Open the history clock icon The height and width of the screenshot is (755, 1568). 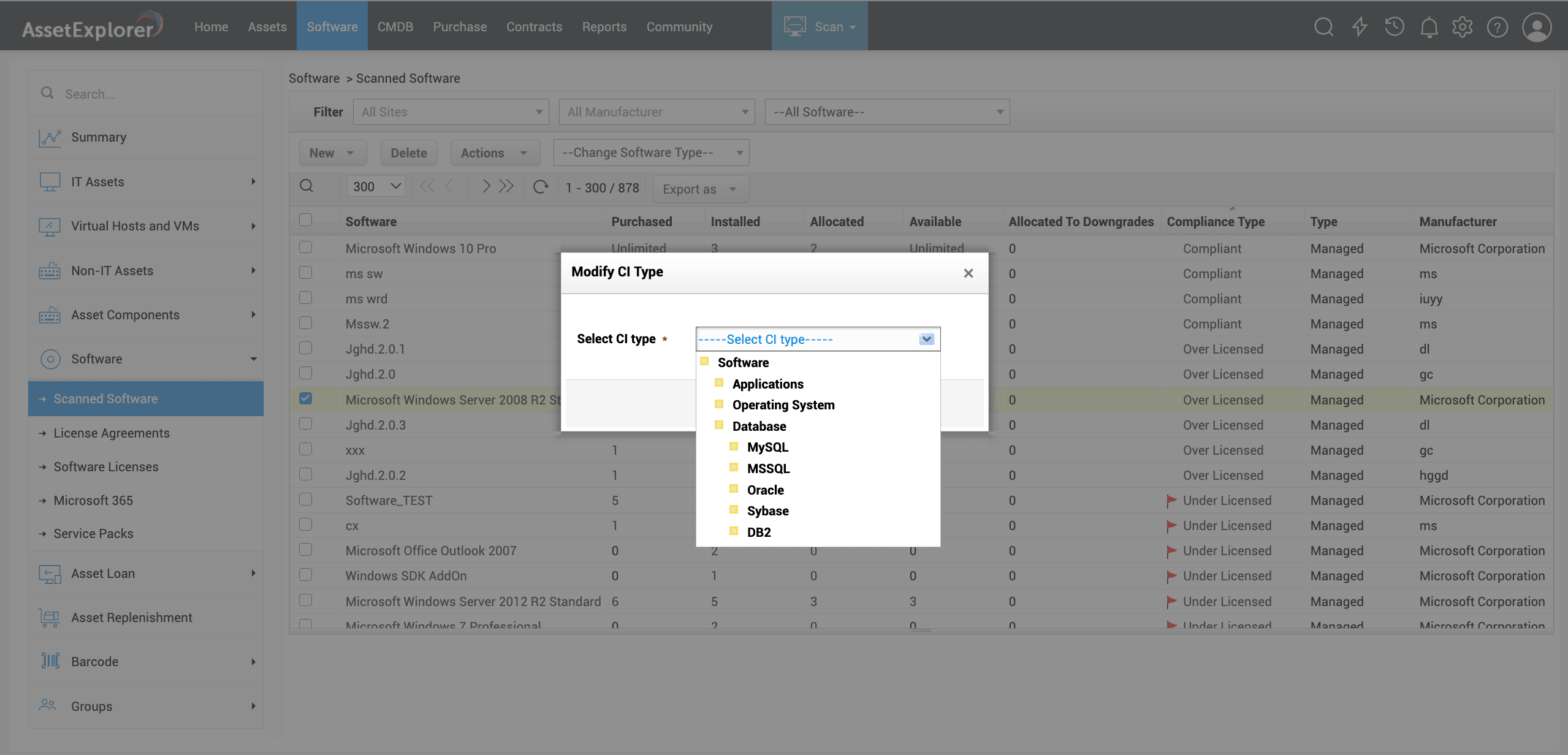[x=1395, y=27]
